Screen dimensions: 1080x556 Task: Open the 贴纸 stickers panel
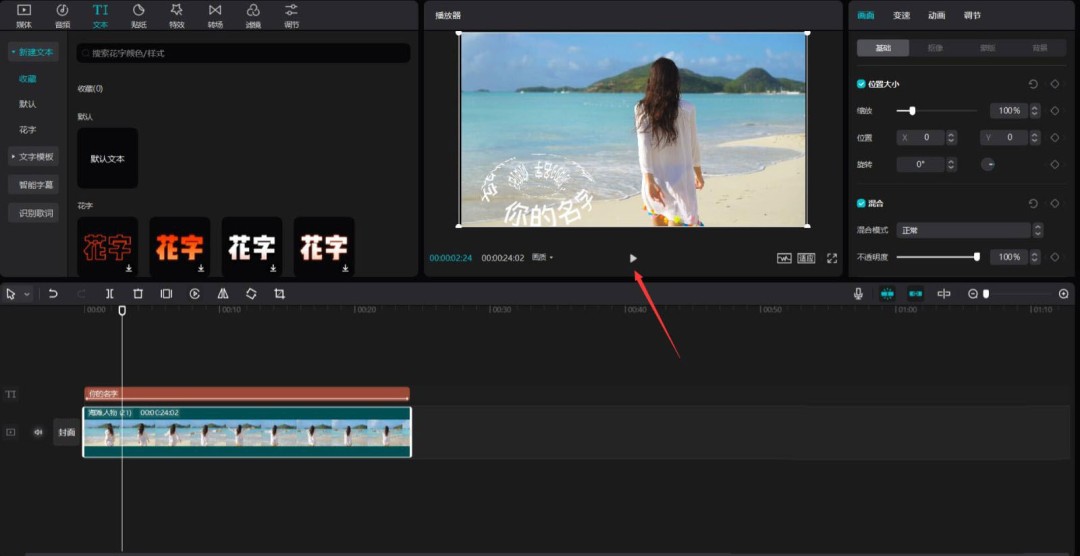coord(138,15)
